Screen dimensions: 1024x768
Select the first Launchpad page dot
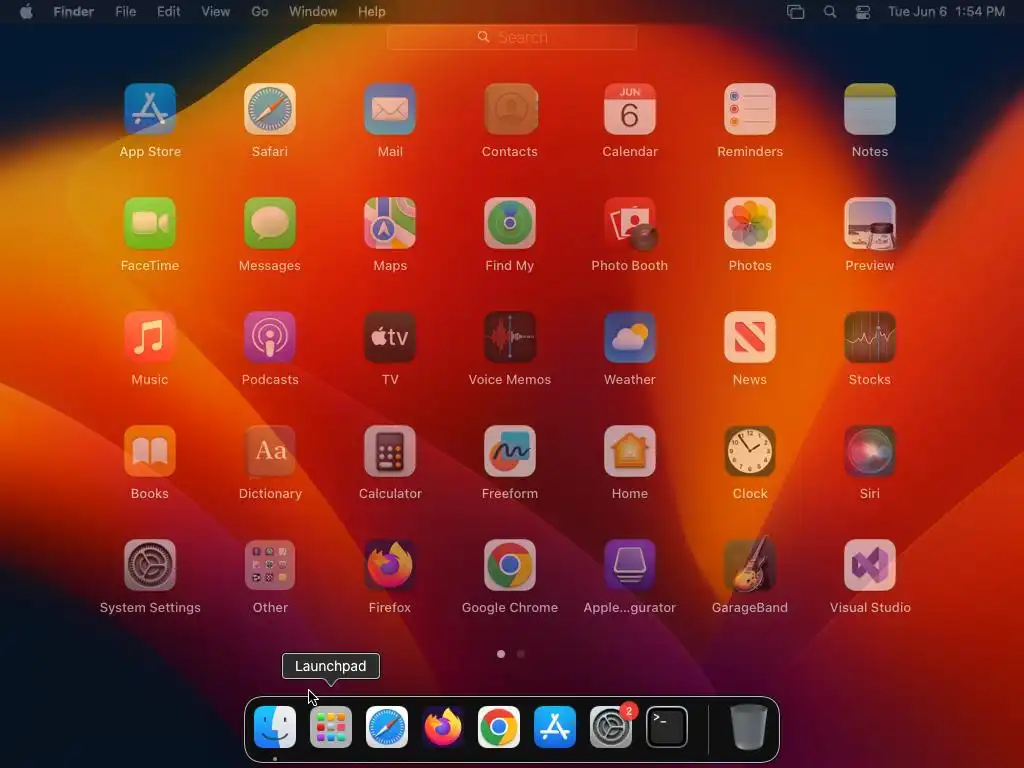click(501, 654)
